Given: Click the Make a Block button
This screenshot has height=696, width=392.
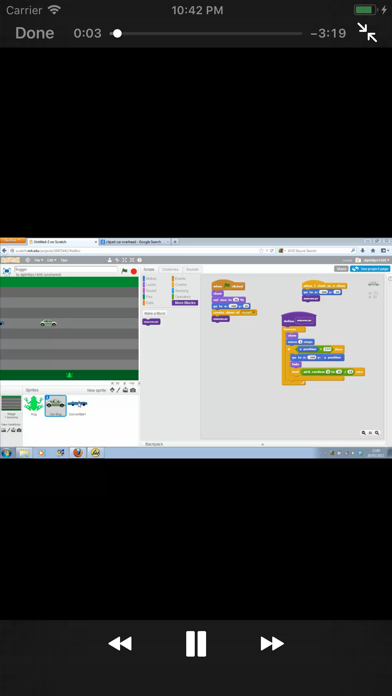Looking at the screenshot, I should [x=154, y=313].
